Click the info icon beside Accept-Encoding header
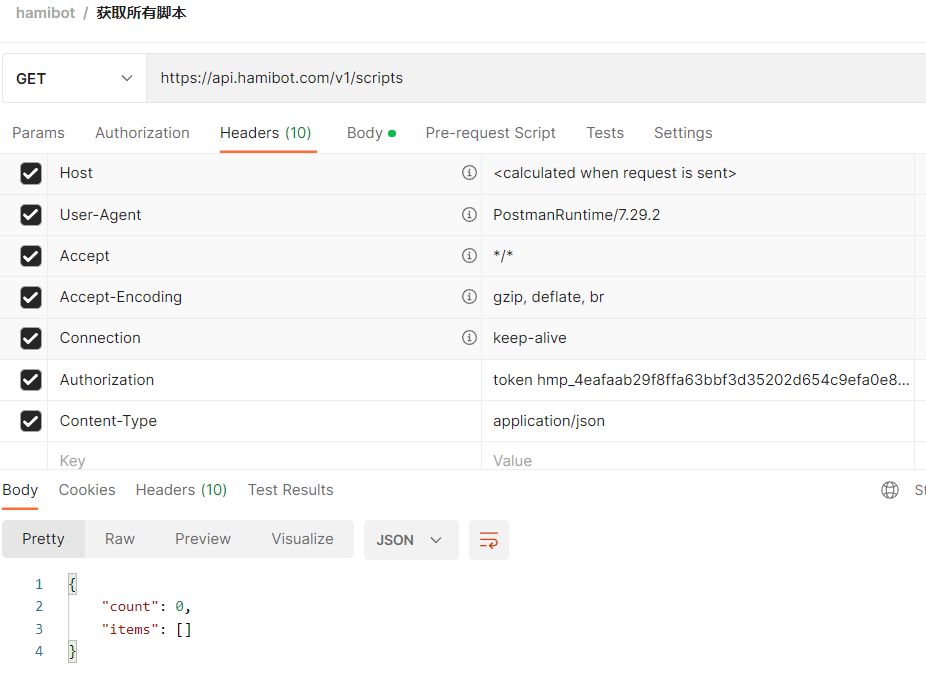The image size is (926, 678). coord(469,296)
